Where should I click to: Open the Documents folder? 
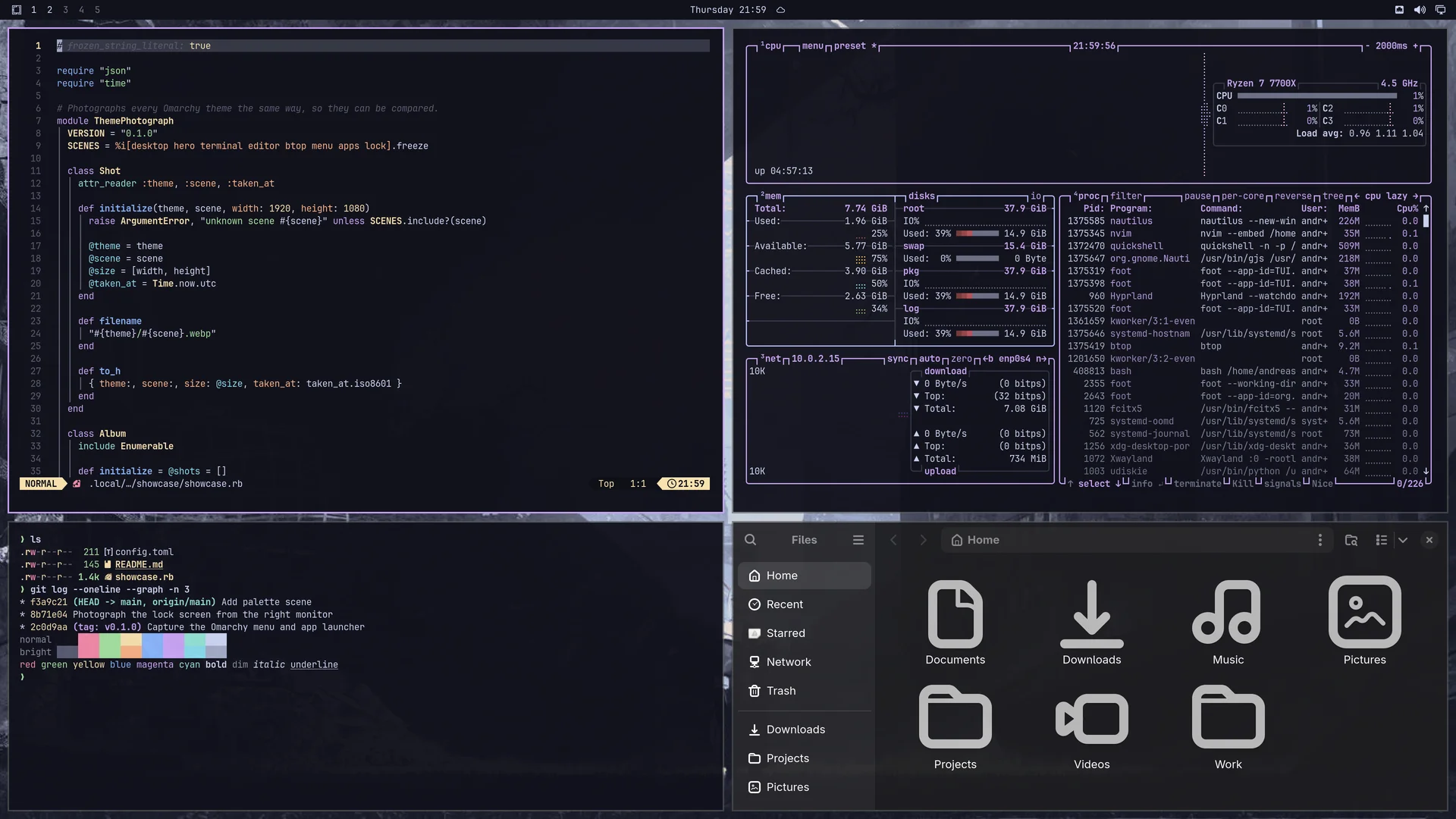955,623
